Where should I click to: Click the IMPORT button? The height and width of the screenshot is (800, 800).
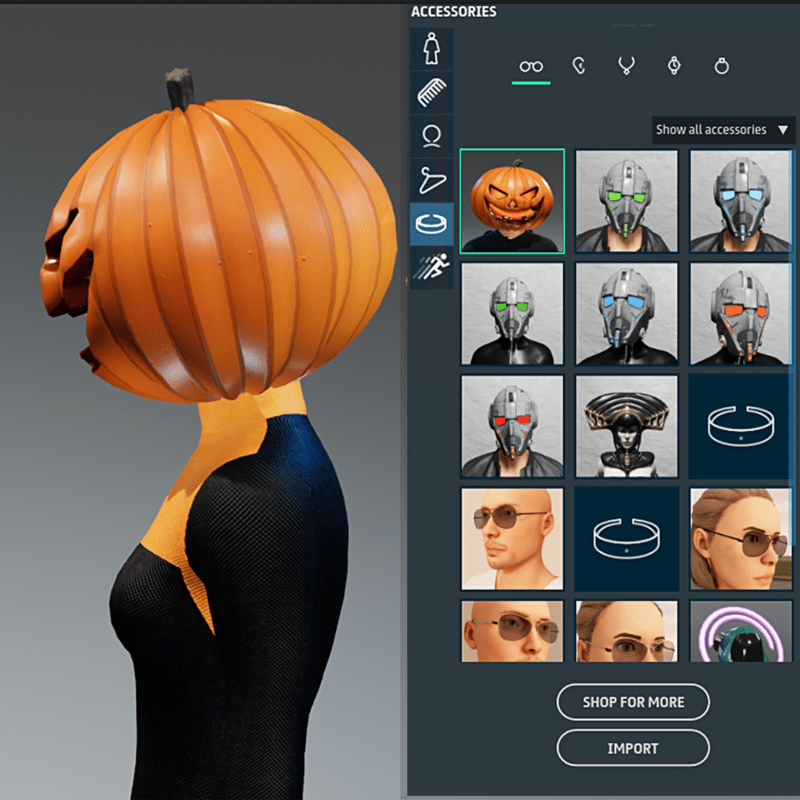click(633, 748)
